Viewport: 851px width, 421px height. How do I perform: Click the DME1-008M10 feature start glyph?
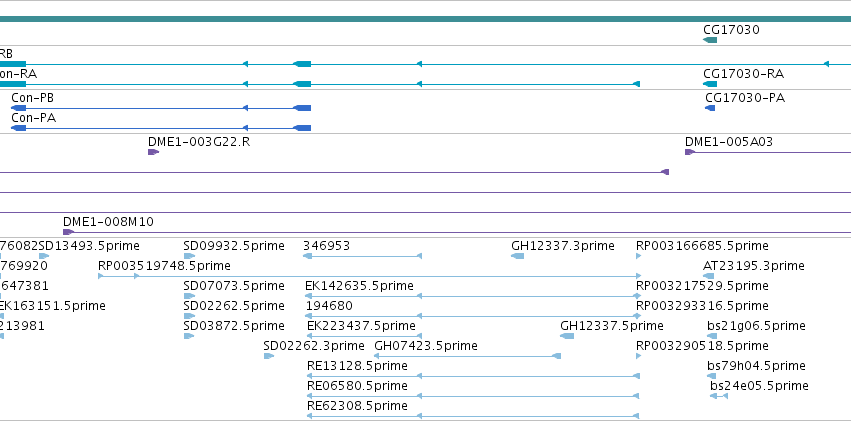click(68, 232)
